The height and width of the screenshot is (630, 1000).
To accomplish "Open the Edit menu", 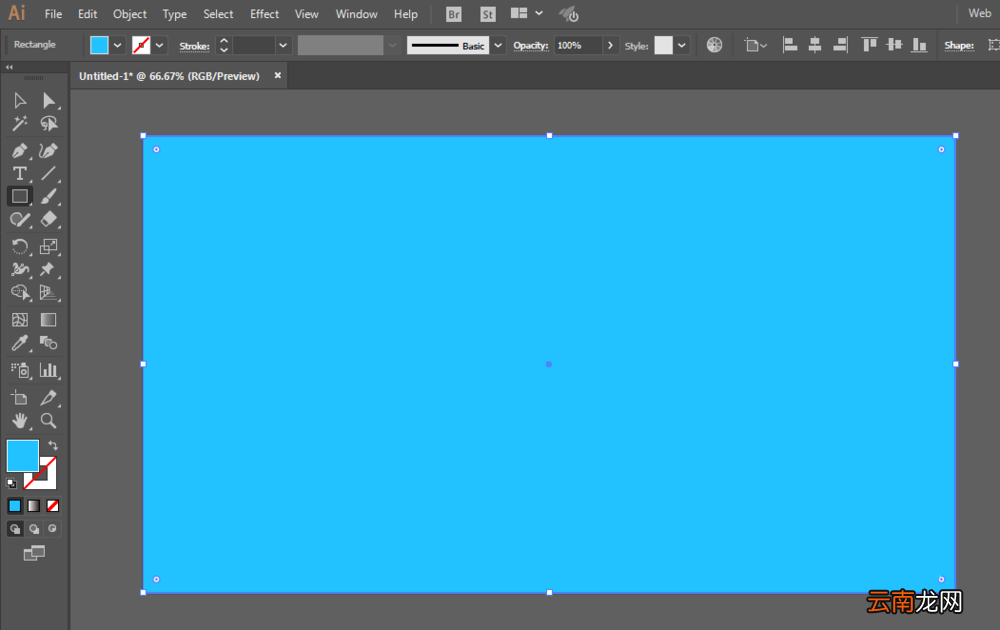I will [x=87, y=14].
